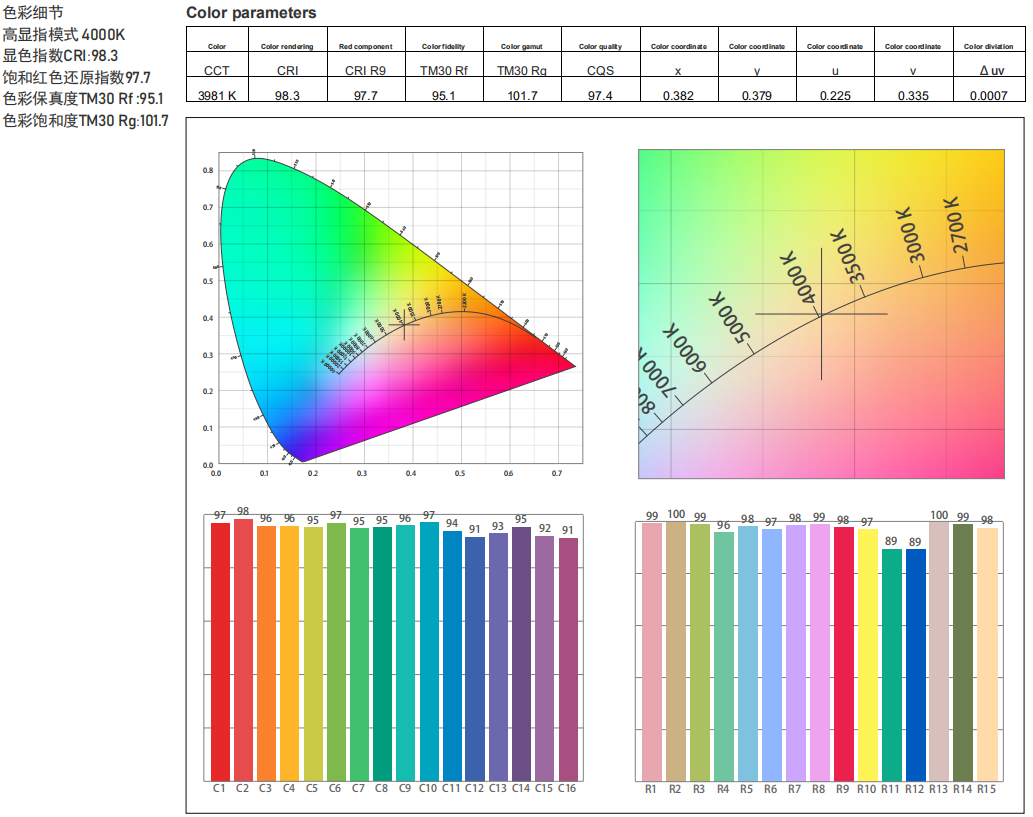Click the Color parameters heading
Viewport: 1033px width, 817px height.
click(x=251, y=13)
